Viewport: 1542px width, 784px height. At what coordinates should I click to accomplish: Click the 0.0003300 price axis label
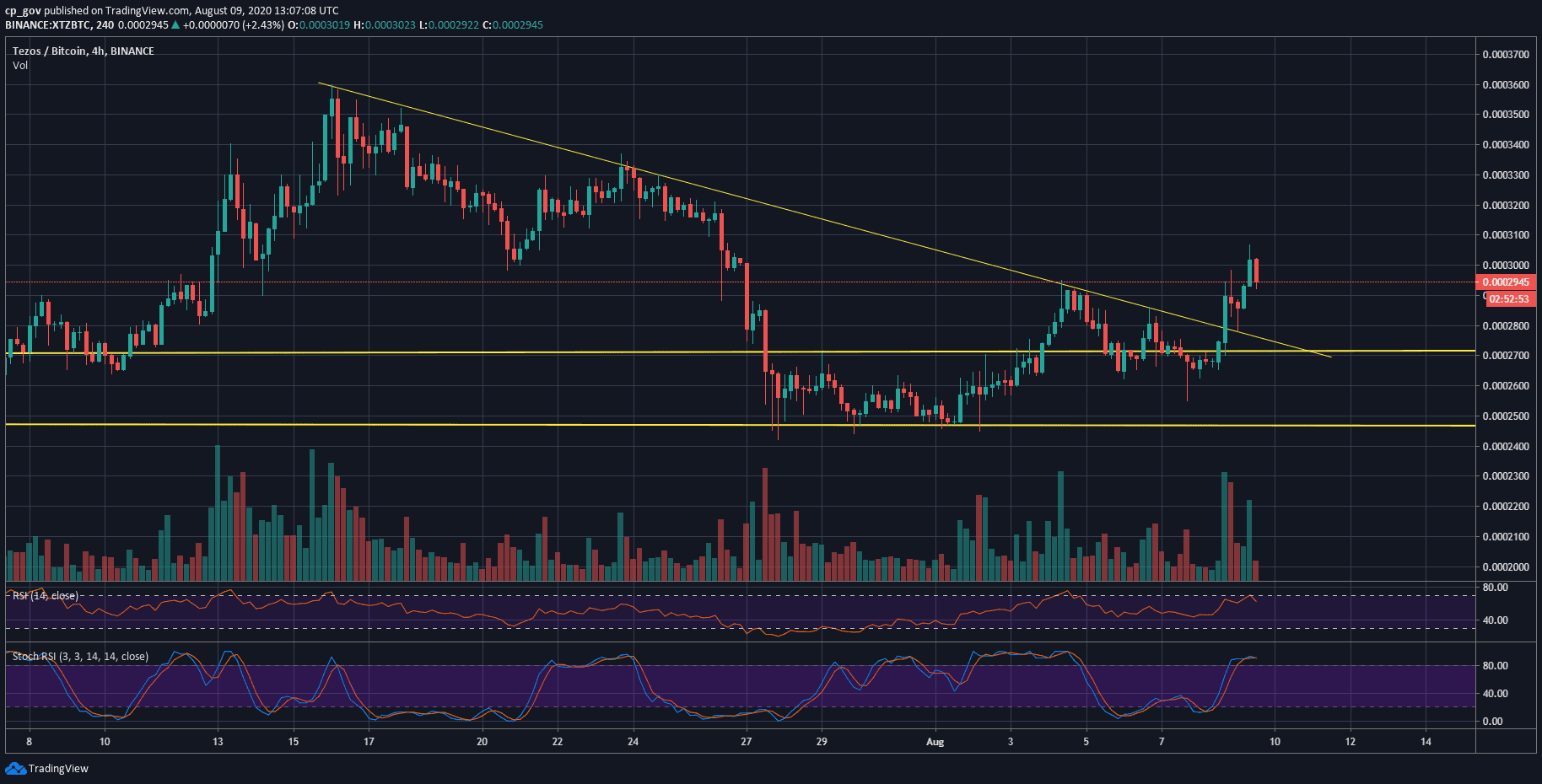[x=1506, y=175]
